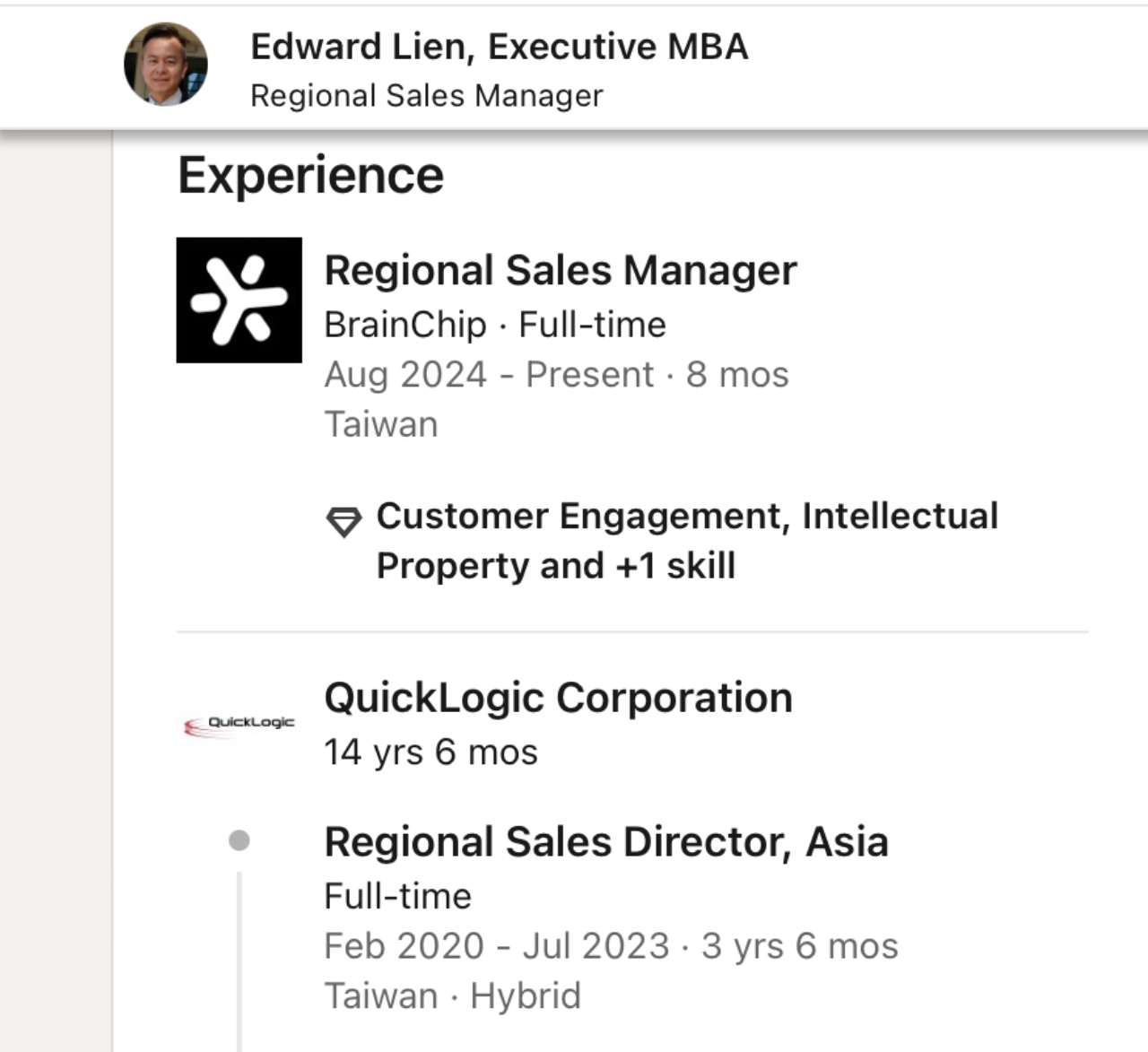The height and width of the screenshot is (1052, 1148).
Task: Click the Taiwan · Hybrid location text
Action: [x=452, y=996]
